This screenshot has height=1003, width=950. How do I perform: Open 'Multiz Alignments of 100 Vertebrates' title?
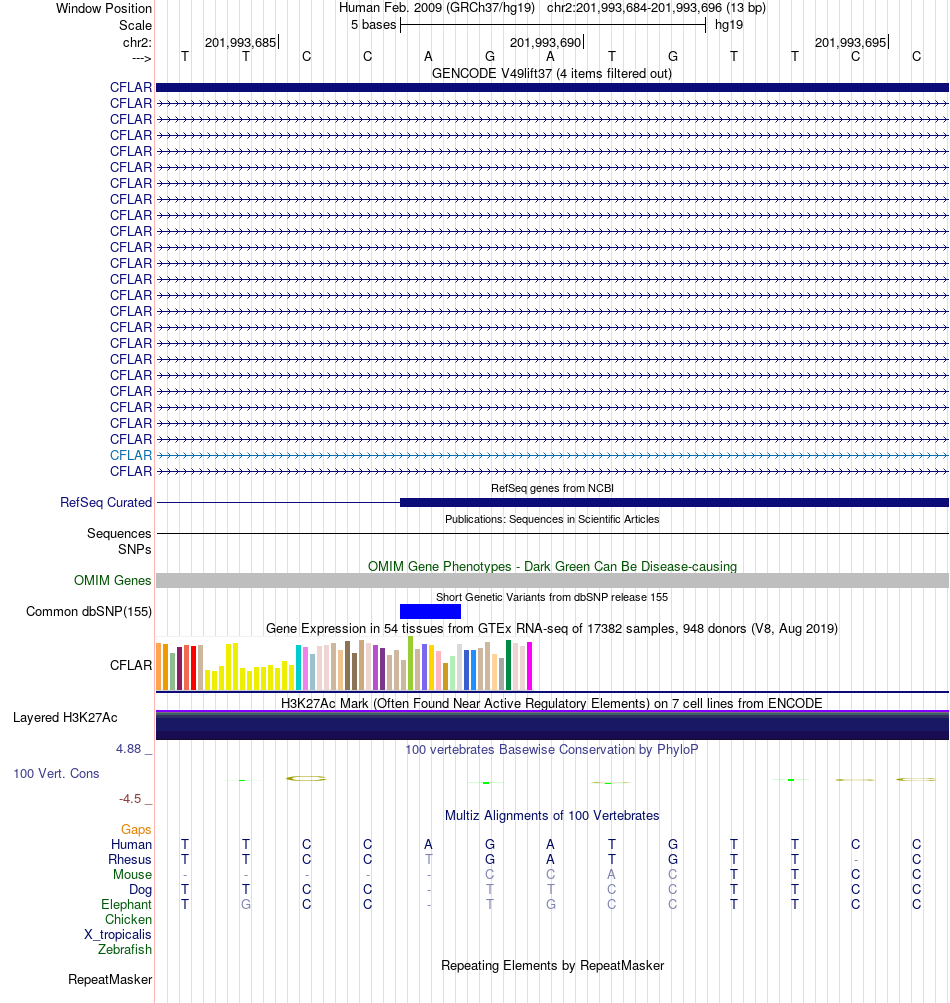coord(552,815)
